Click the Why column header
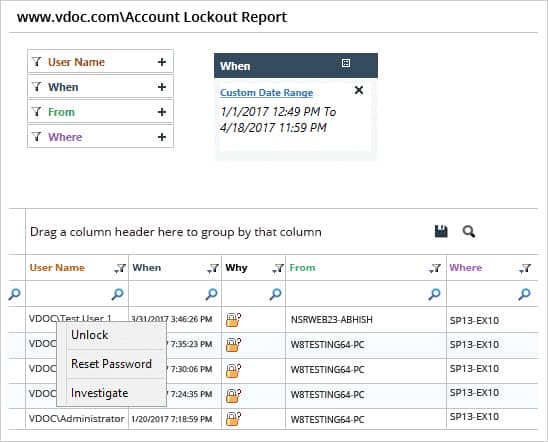Image resolution: width=548 pixels, height=442 pixels. coord(236,268)
